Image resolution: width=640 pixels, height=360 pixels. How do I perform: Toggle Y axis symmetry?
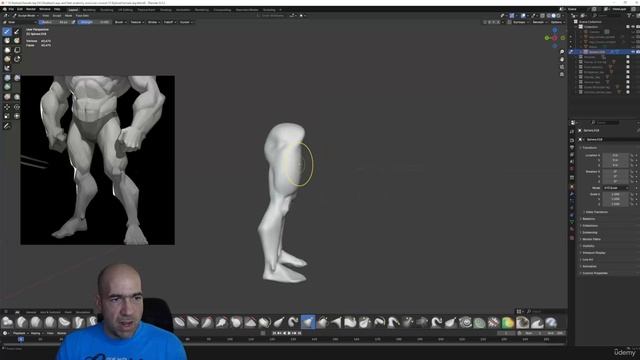[x=493, y=22]
